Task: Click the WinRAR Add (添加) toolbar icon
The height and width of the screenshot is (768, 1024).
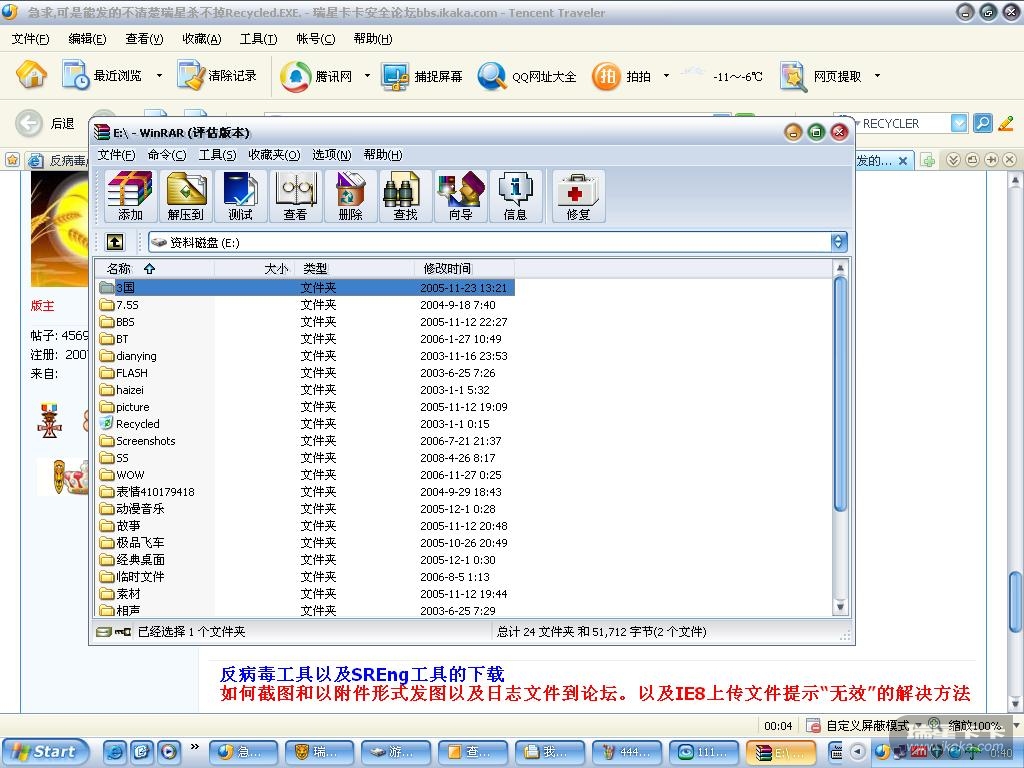Action: 130,195
